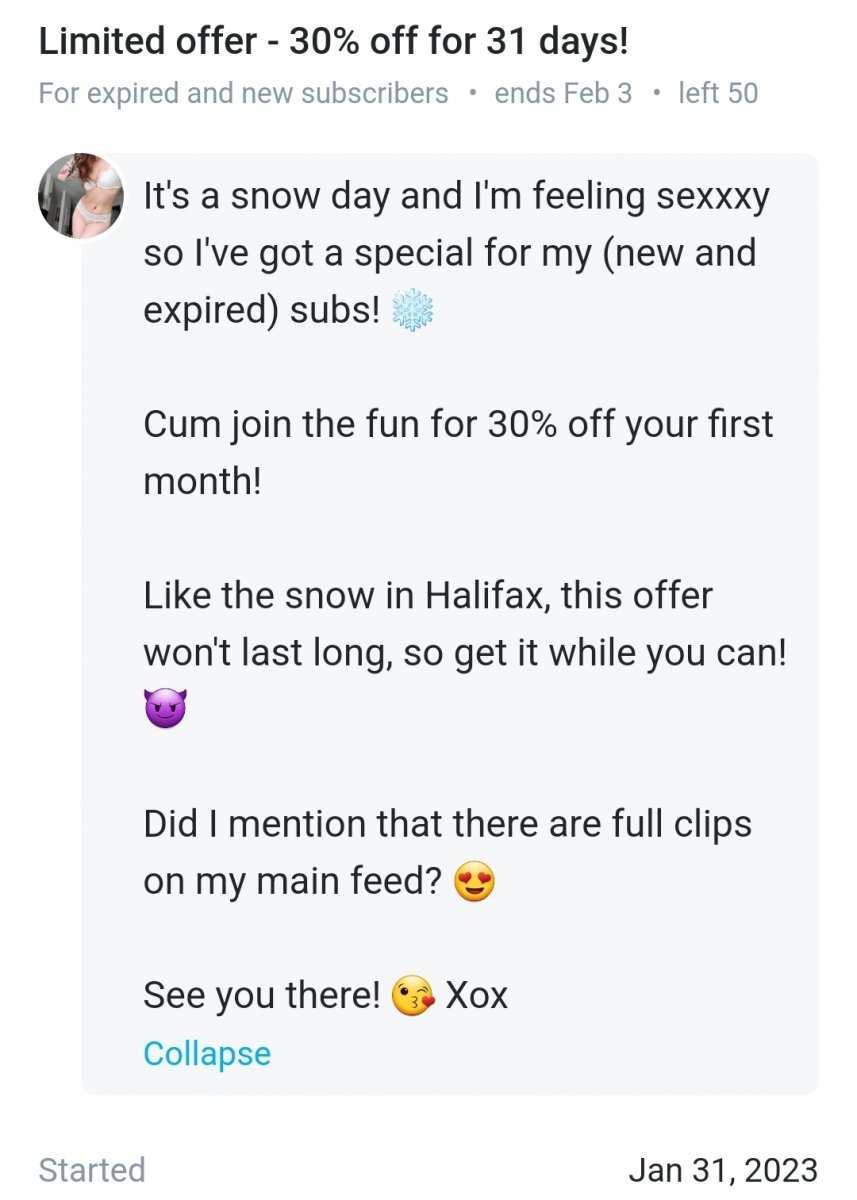
Task: Click the 'left 50' remaining count
Action: click(x=718, y=94)
